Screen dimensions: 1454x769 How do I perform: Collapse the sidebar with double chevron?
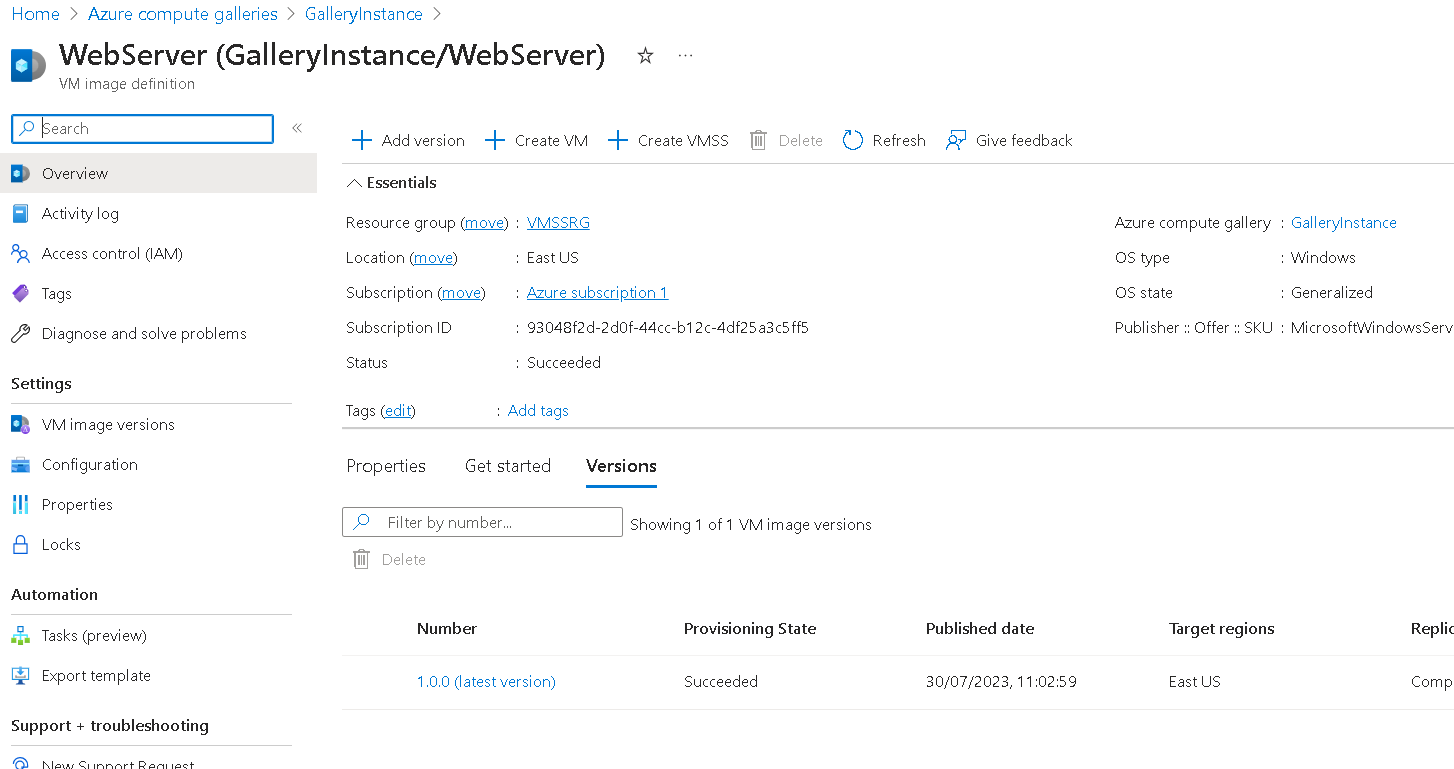click(297, 128)
